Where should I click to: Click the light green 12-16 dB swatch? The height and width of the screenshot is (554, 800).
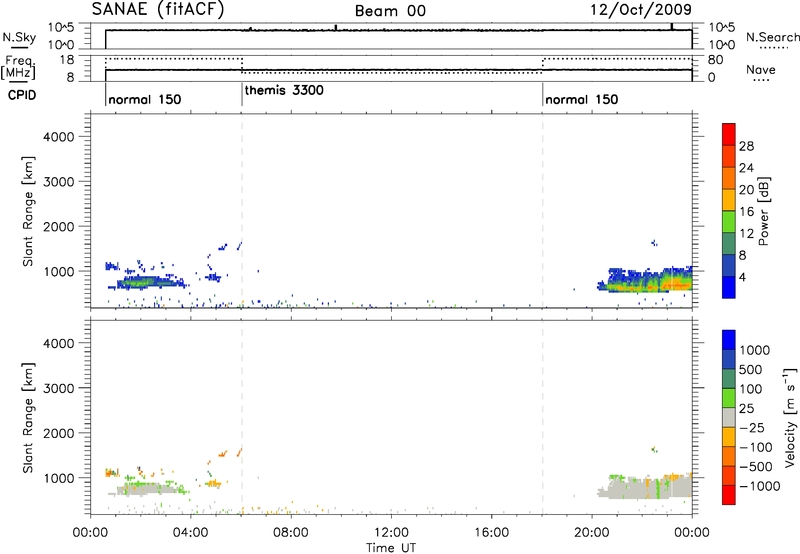coord(729,221)
